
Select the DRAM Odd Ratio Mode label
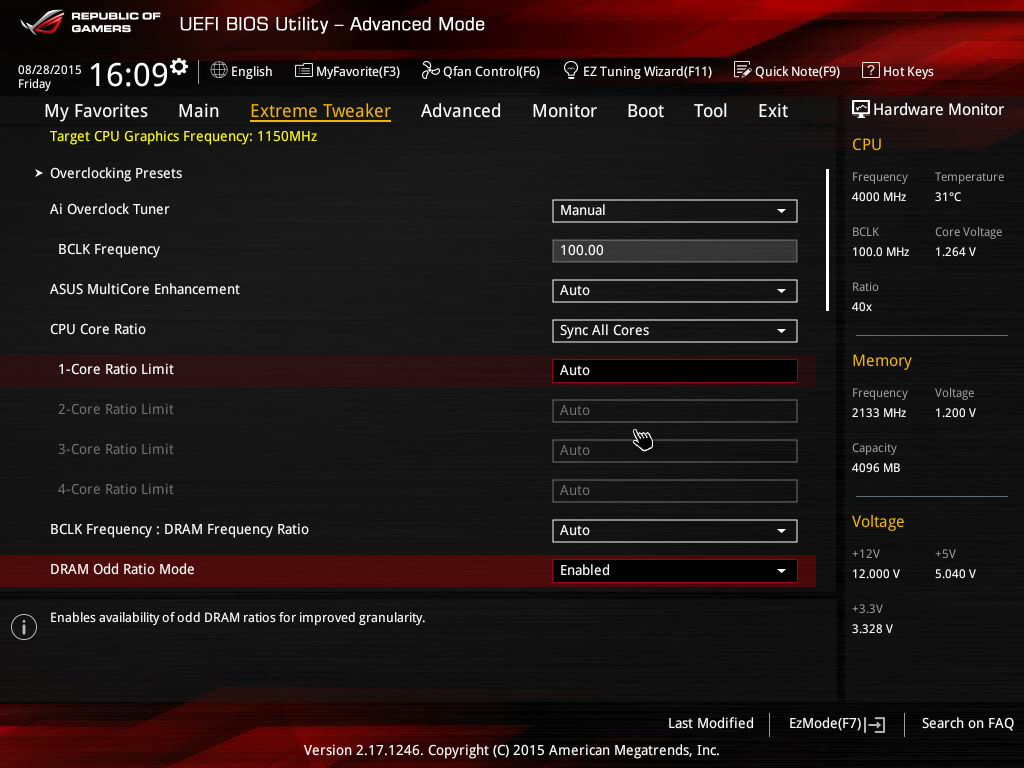[x=122, y=569]
